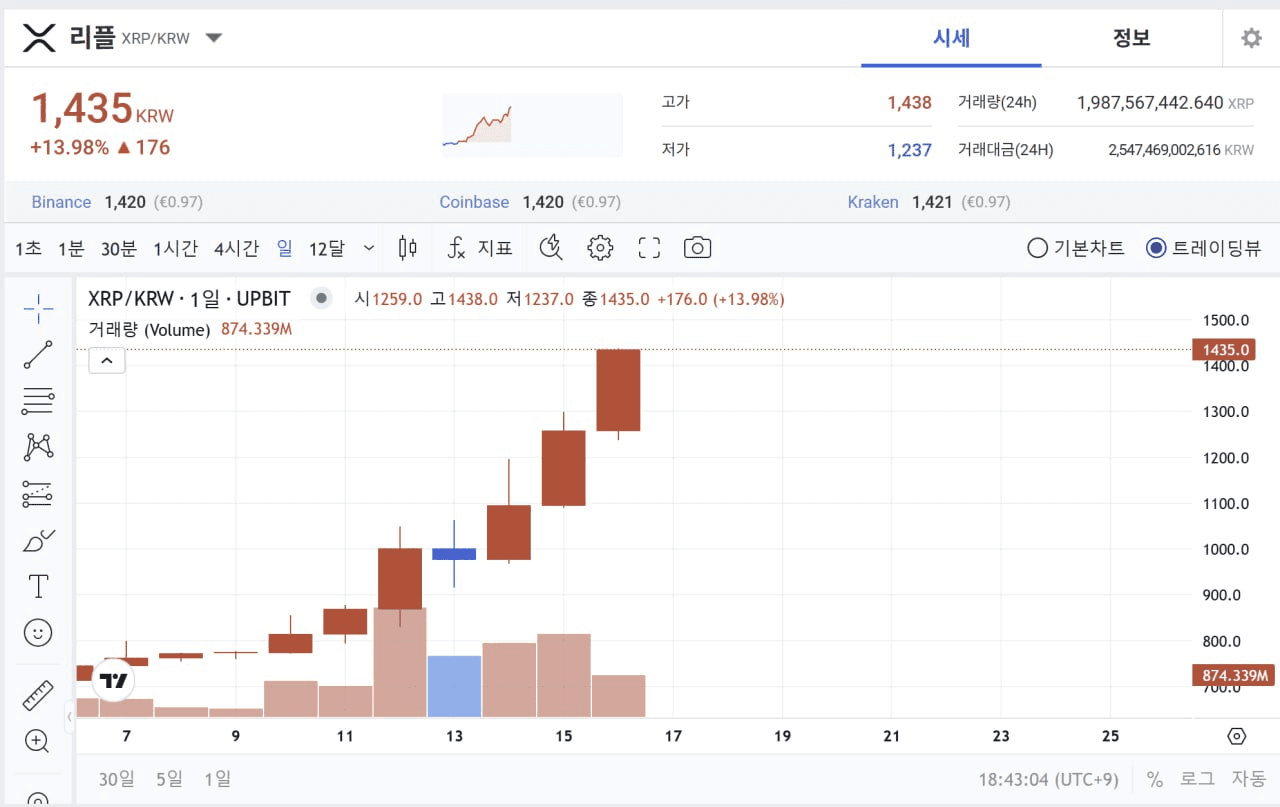This screenshot has width=1280, height=807.
Task: Select the 1분 interval
Action: point(71,248)
